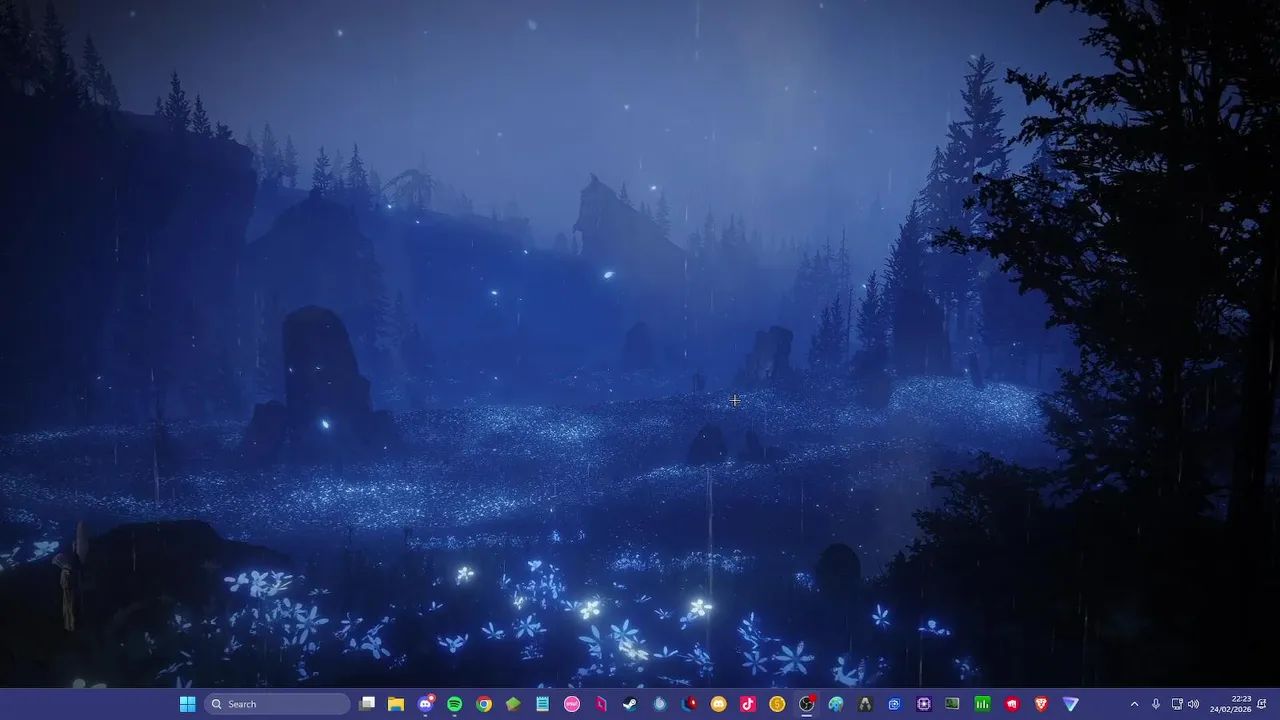Open the purple triangle taskbar icon
This screenshot has width=1280, height=720.
(1070, 704)
